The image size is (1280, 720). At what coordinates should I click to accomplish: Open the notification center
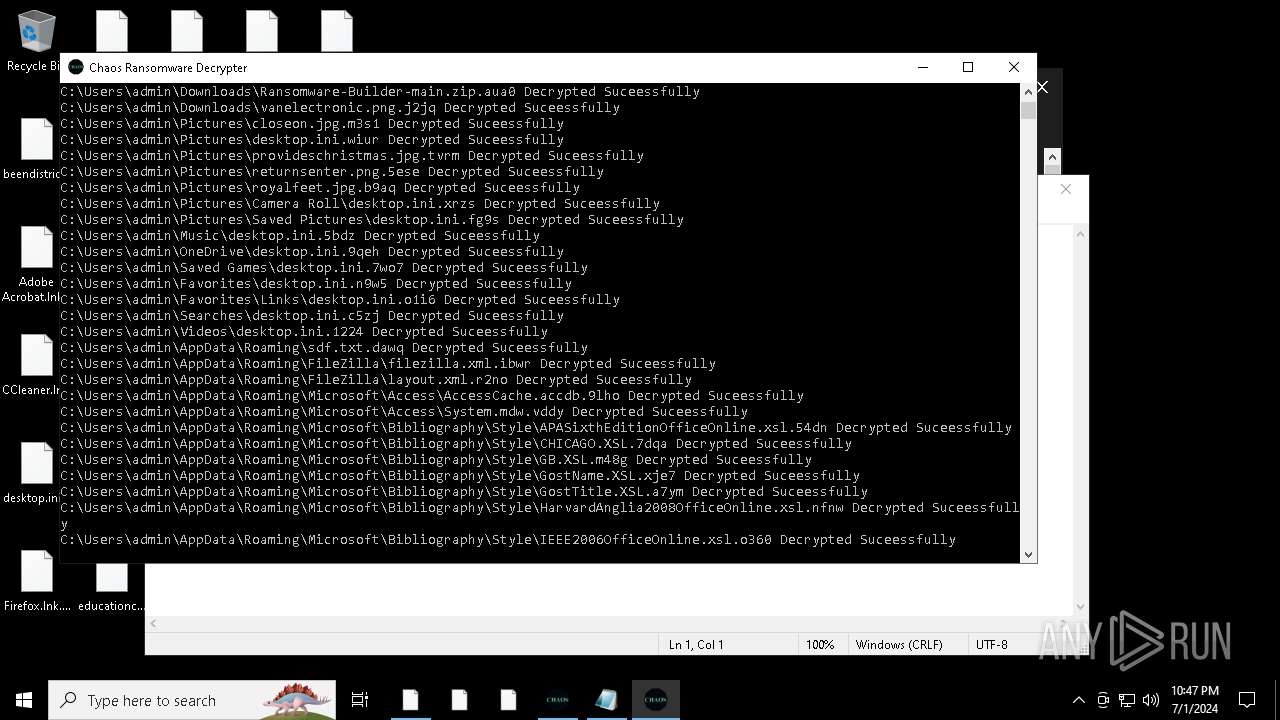1247,700
